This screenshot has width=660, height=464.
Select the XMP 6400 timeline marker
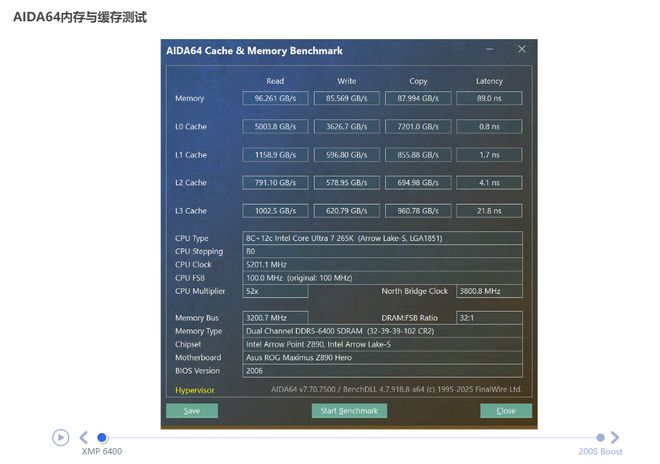(x=102, y=437)
